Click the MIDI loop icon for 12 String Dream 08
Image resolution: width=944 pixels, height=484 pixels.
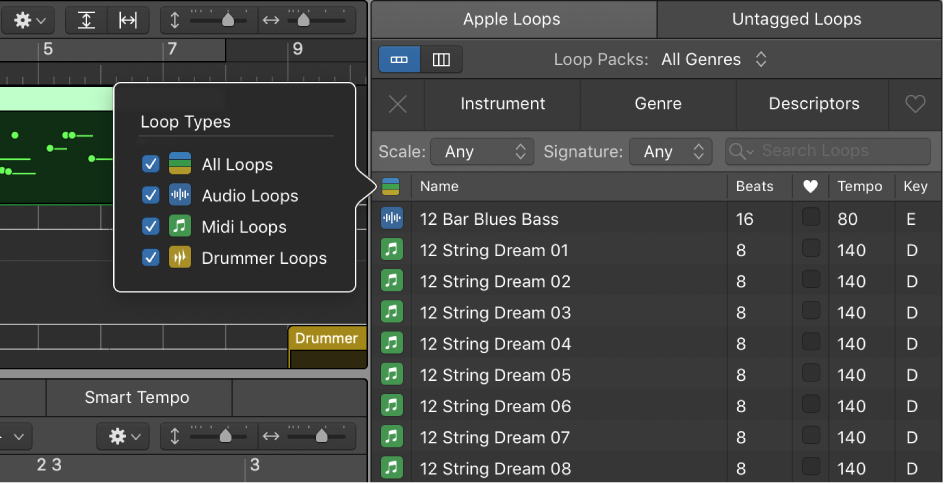click(392, 468)
